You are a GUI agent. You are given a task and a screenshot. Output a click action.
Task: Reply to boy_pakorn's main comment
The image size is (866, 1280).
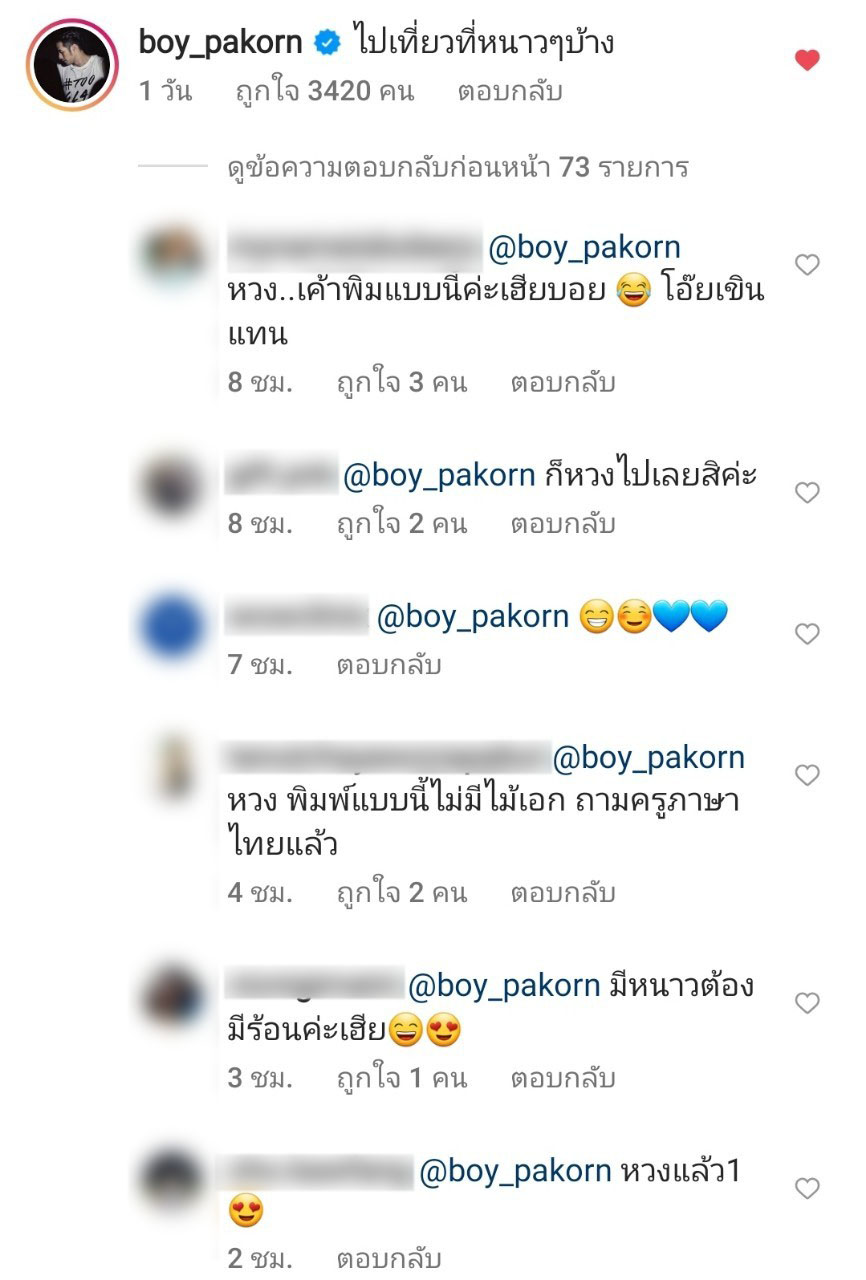click(510, 92)
